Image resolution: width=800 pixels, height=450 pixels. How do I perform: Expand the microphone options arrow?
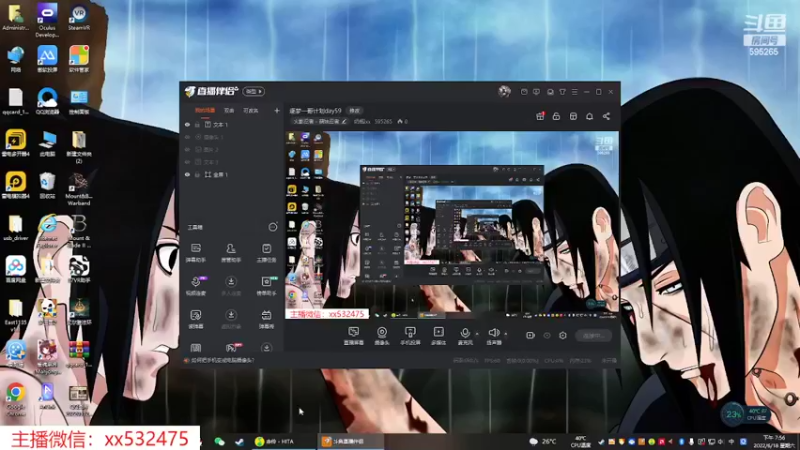477,334
